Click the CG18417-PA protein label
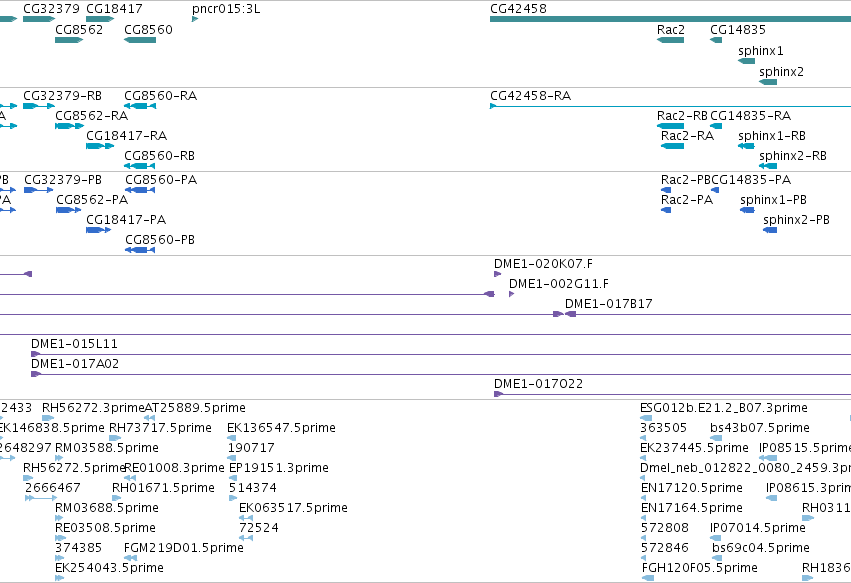 click(126, 220)
